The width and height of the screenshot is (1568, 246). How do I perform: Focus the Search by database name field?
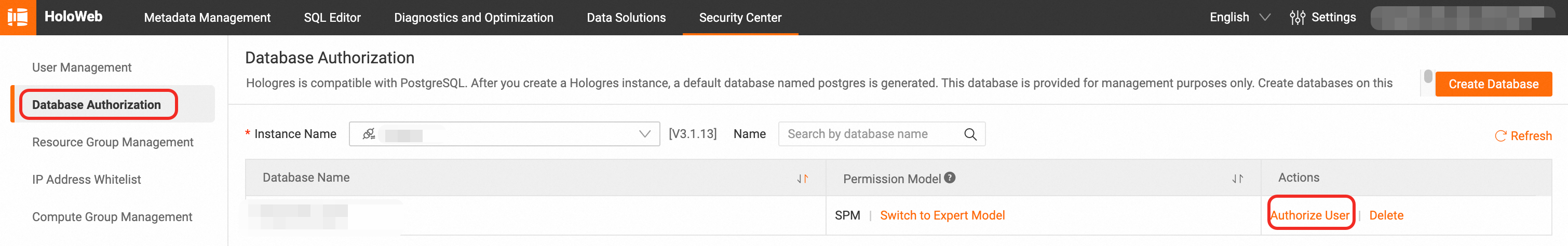coord(870,134)
